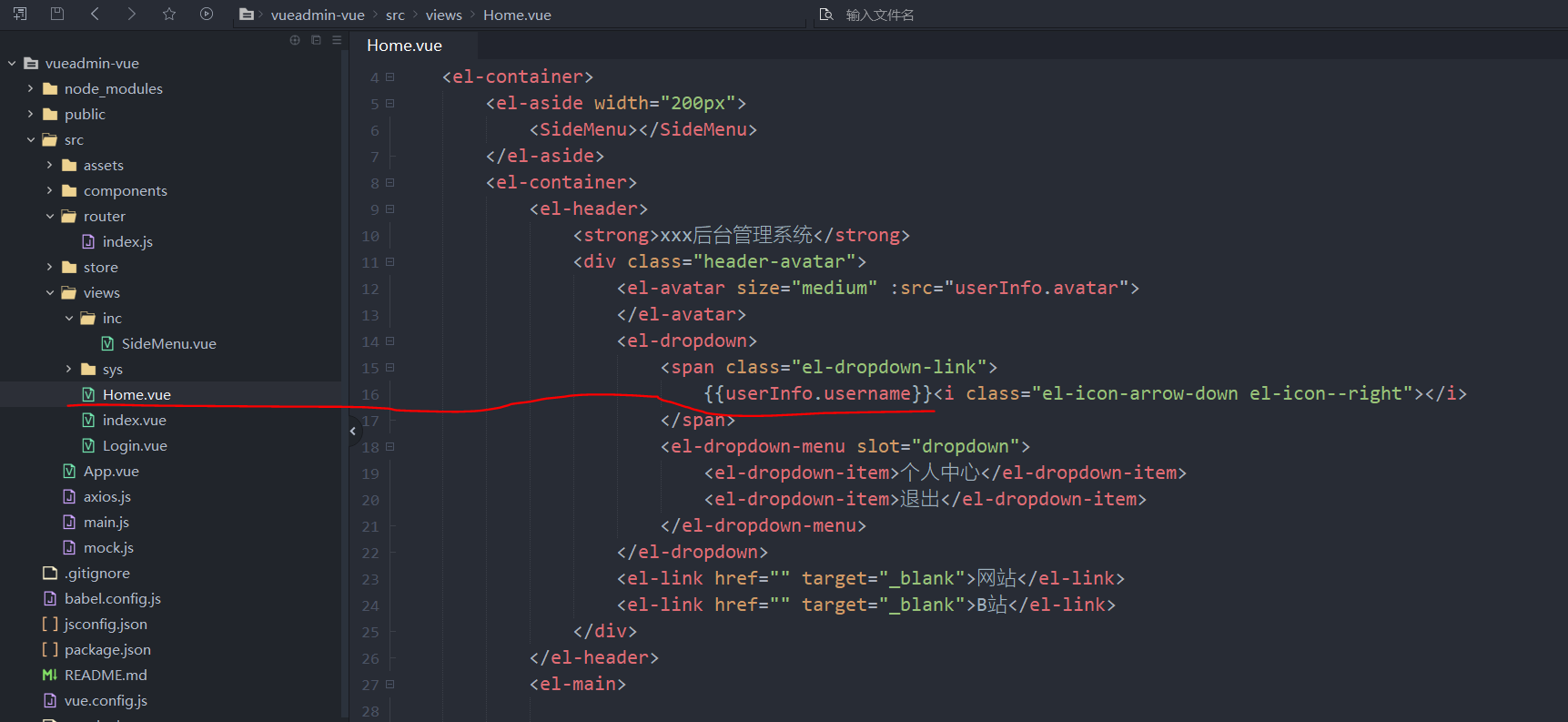
Task: Go forward with the right arrow icon
Action: click(132, 14)
